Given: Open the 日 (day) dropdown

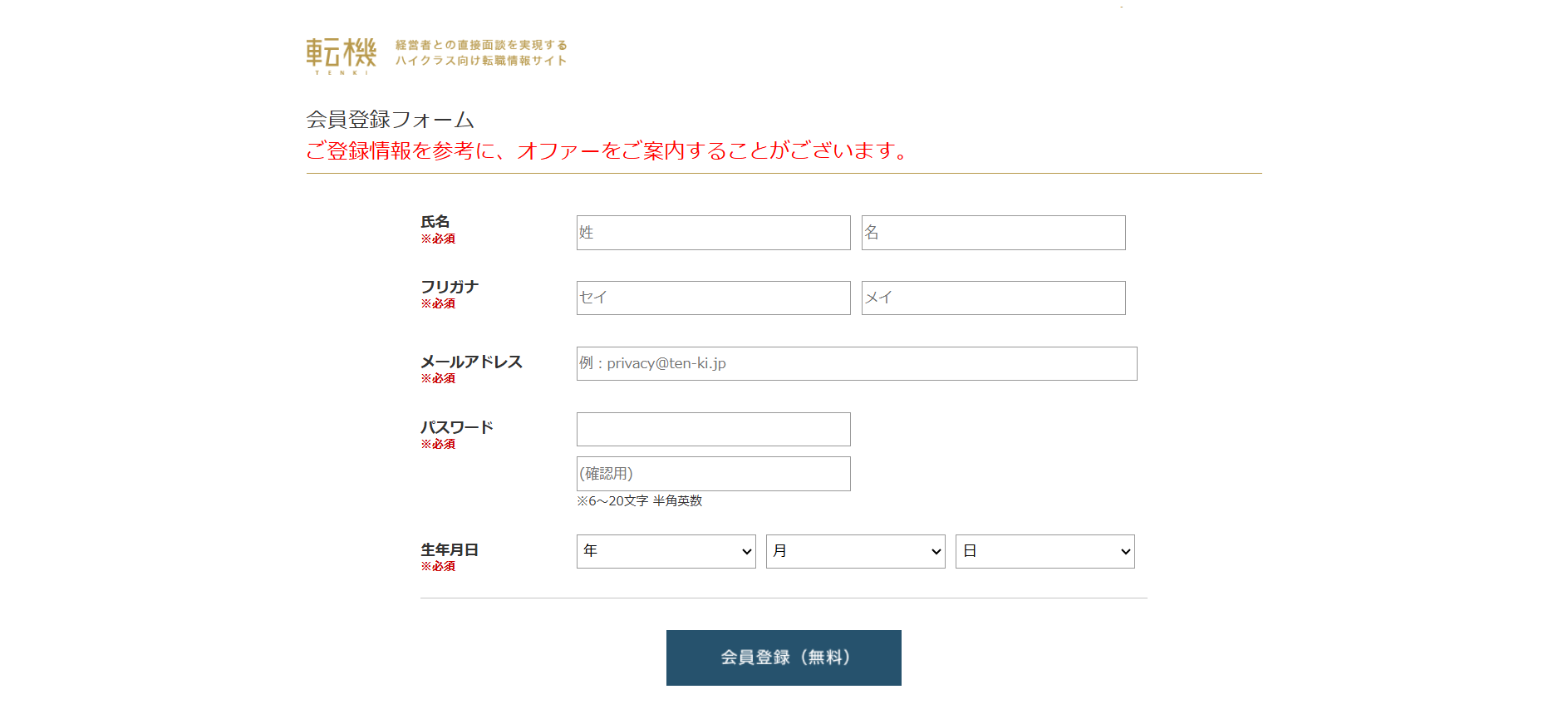Looking at the screenshot, I should pyautogui.click(x=1044, y=551).
